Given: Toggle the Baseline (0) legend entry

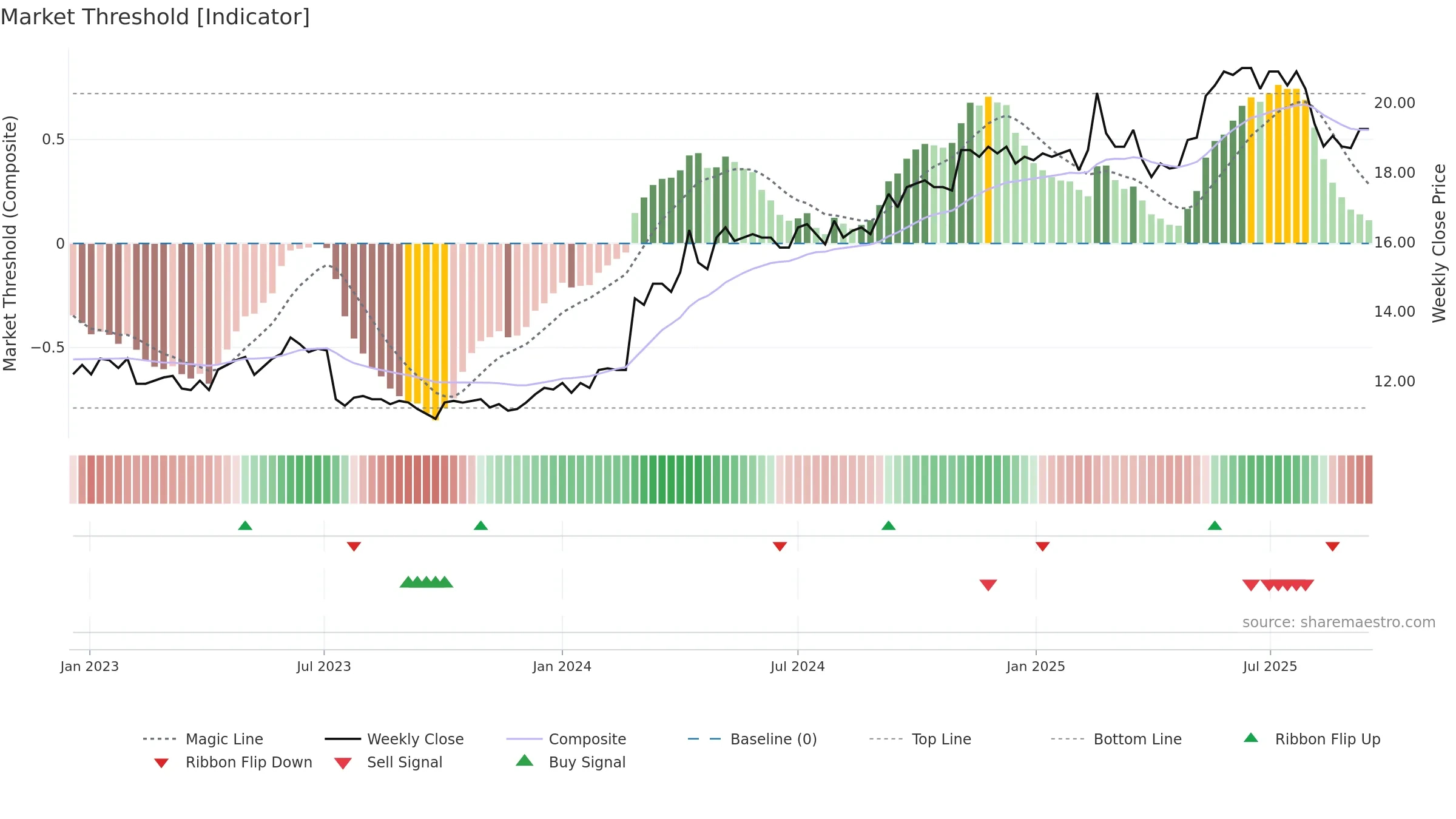Looking at the screenshot, I should 752,739.
